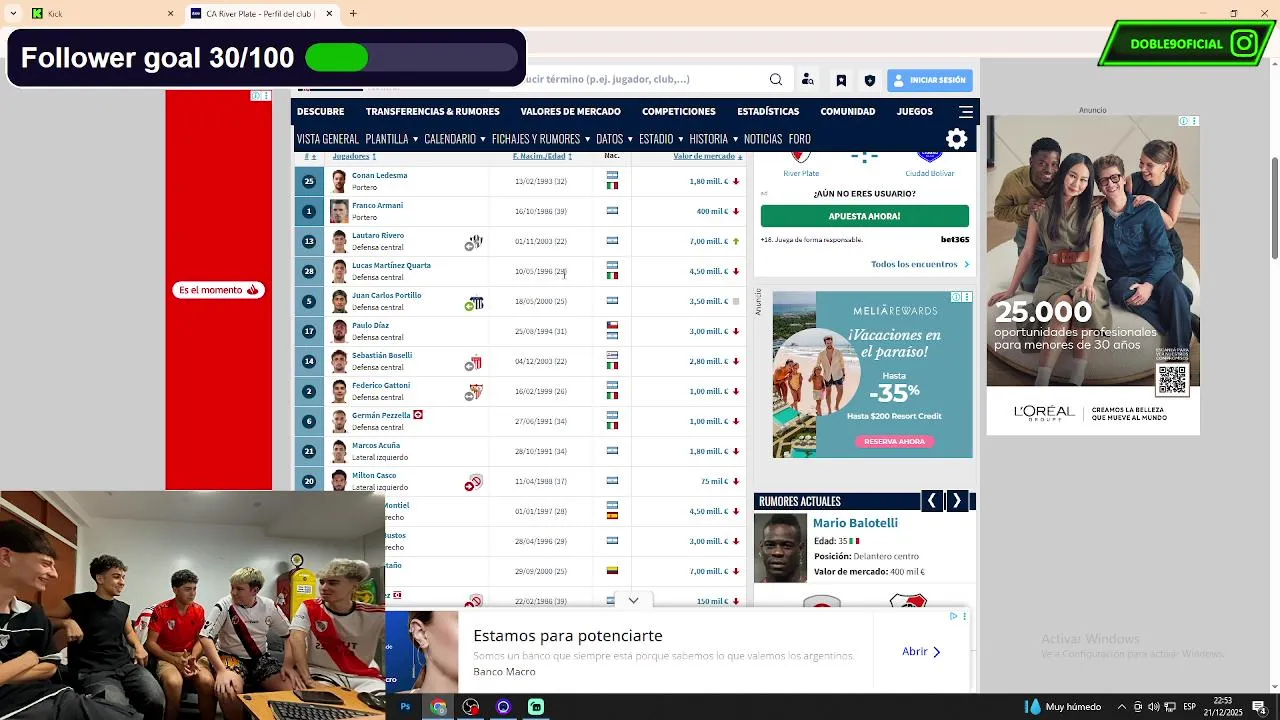This screenshot has width=1280, height=720.
Task: Click the Ciudad Bolívar crest in match box
Action: [x=929, y=158]
